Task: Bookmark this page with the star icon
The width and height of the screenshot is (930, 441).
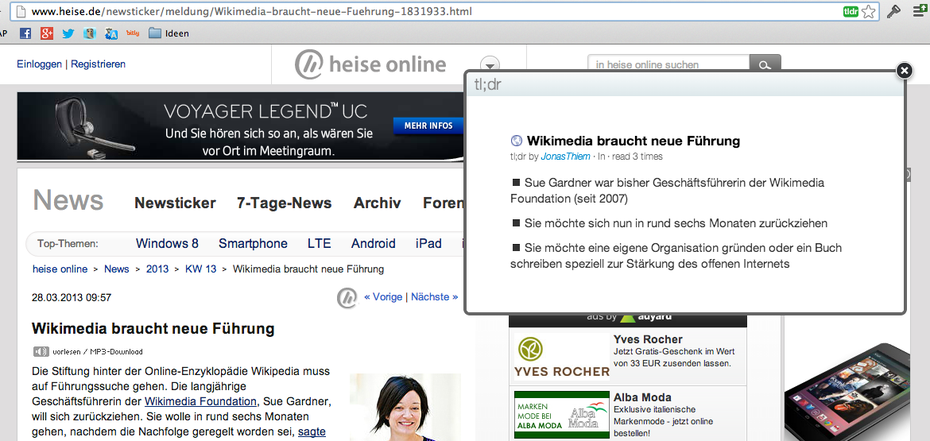Action: click(x=868, y=11)
